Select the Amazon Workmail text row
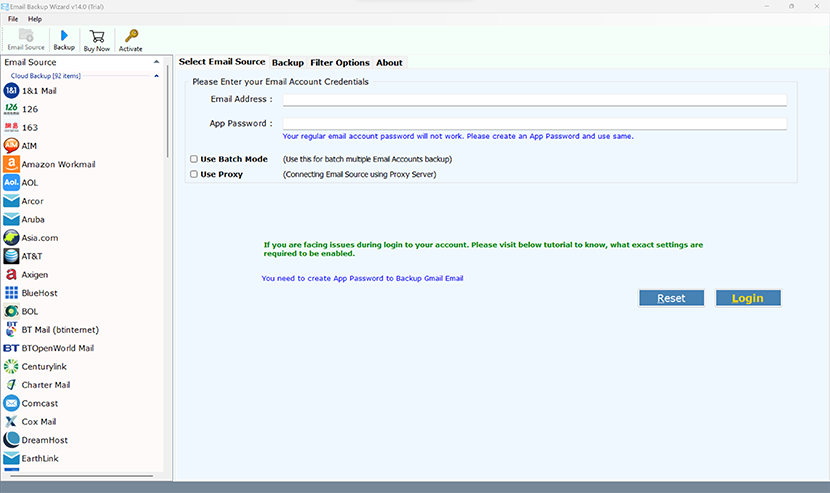 click(x=58, y=164)
